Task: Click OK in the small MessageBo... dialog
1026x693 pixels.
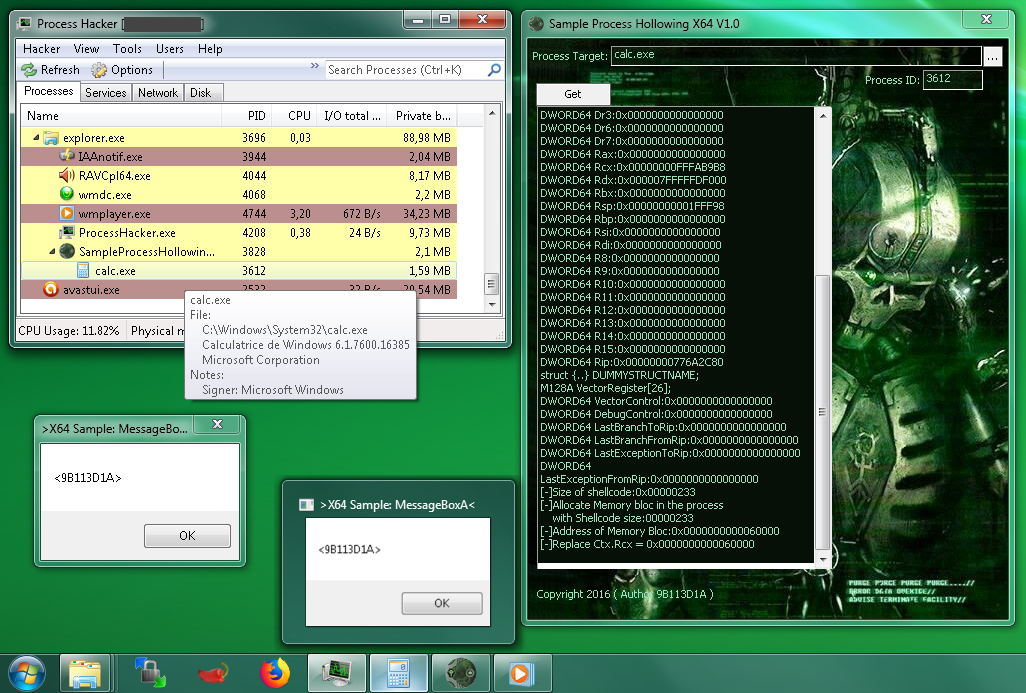Action: click(x=187, y=536)
